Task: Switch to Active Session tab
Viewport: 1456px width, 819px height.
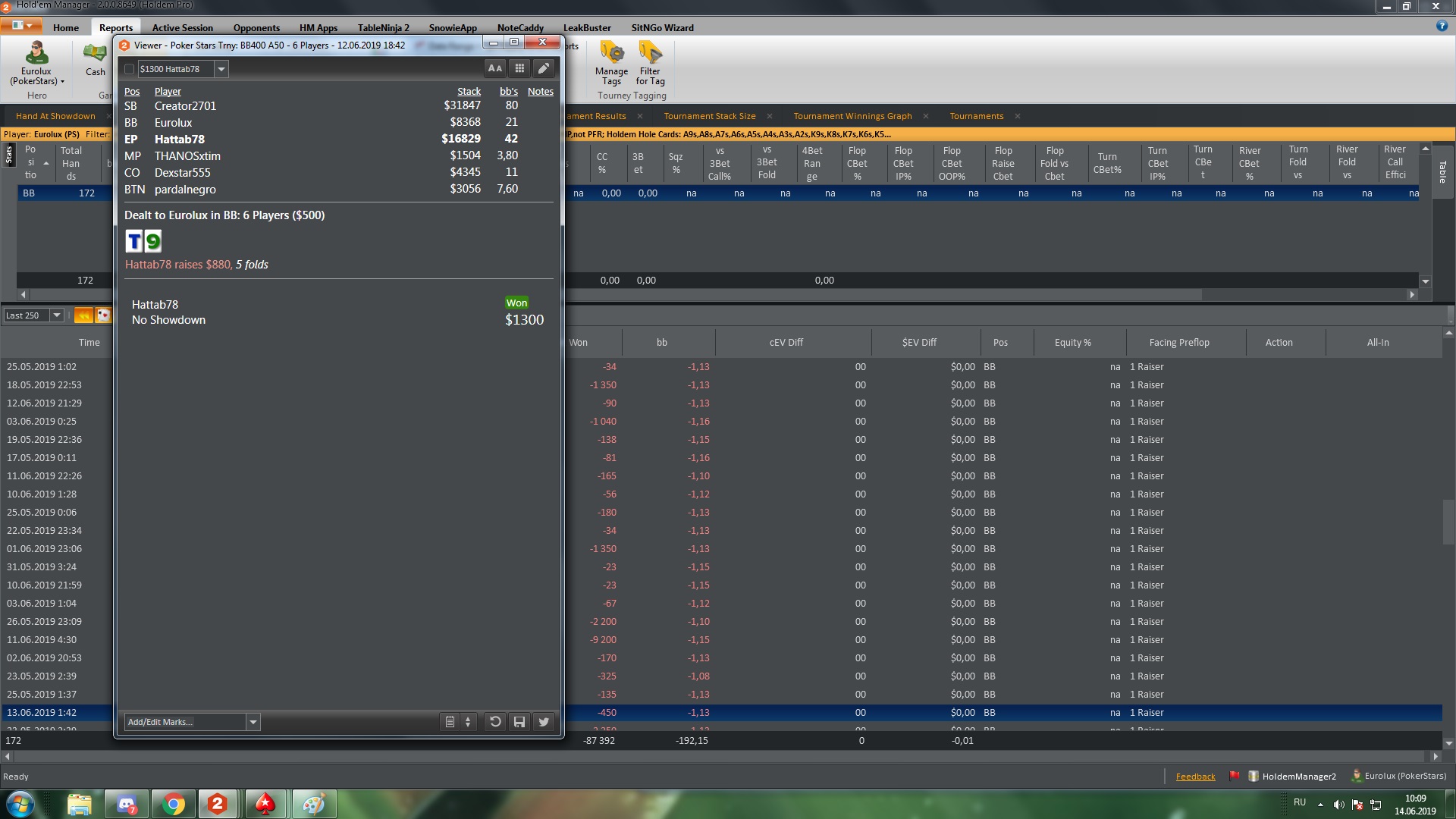Action: tap(182, 27)
